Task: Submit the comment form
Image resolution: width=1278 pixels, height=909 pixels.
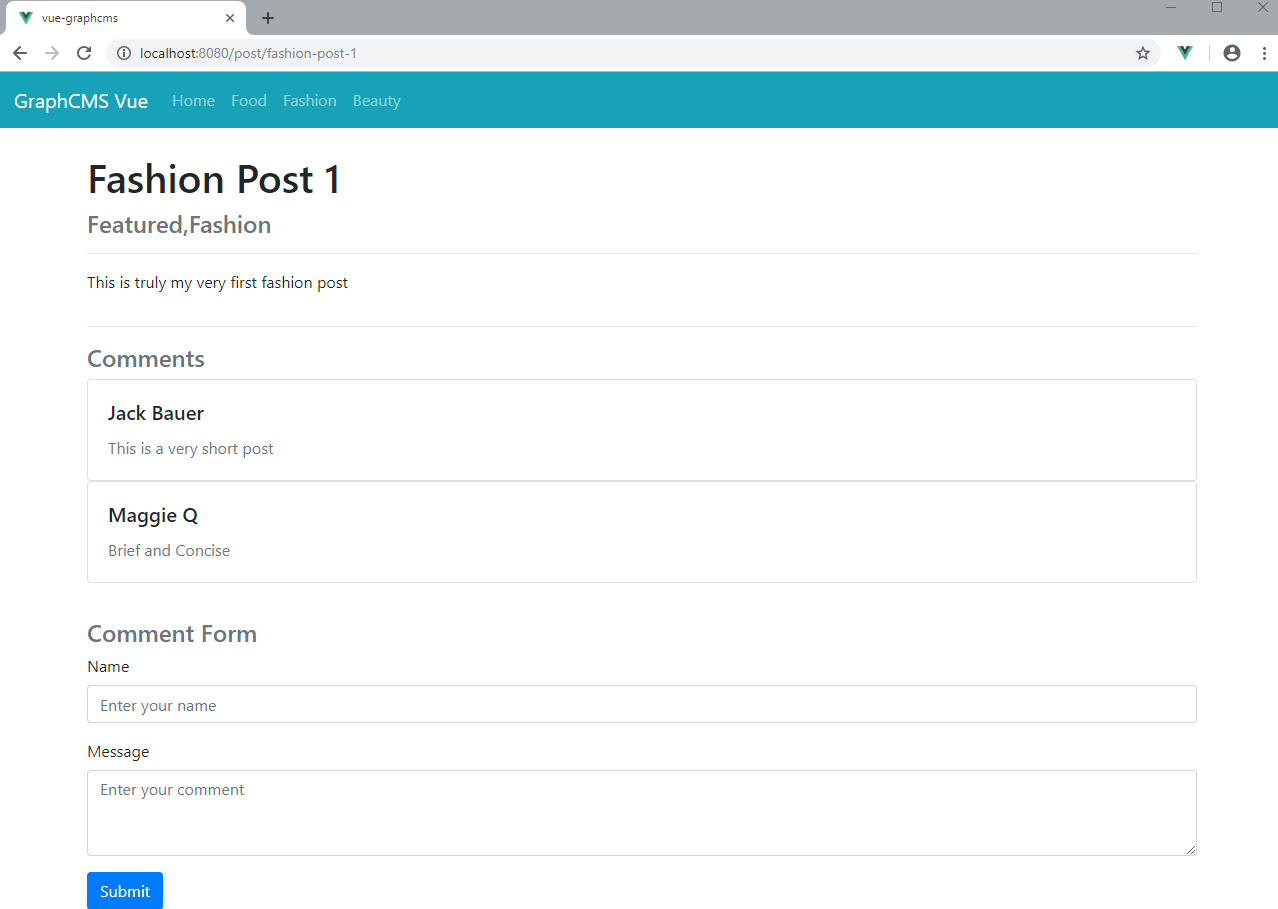Action: pyautogui.click(x=124, y=891)
